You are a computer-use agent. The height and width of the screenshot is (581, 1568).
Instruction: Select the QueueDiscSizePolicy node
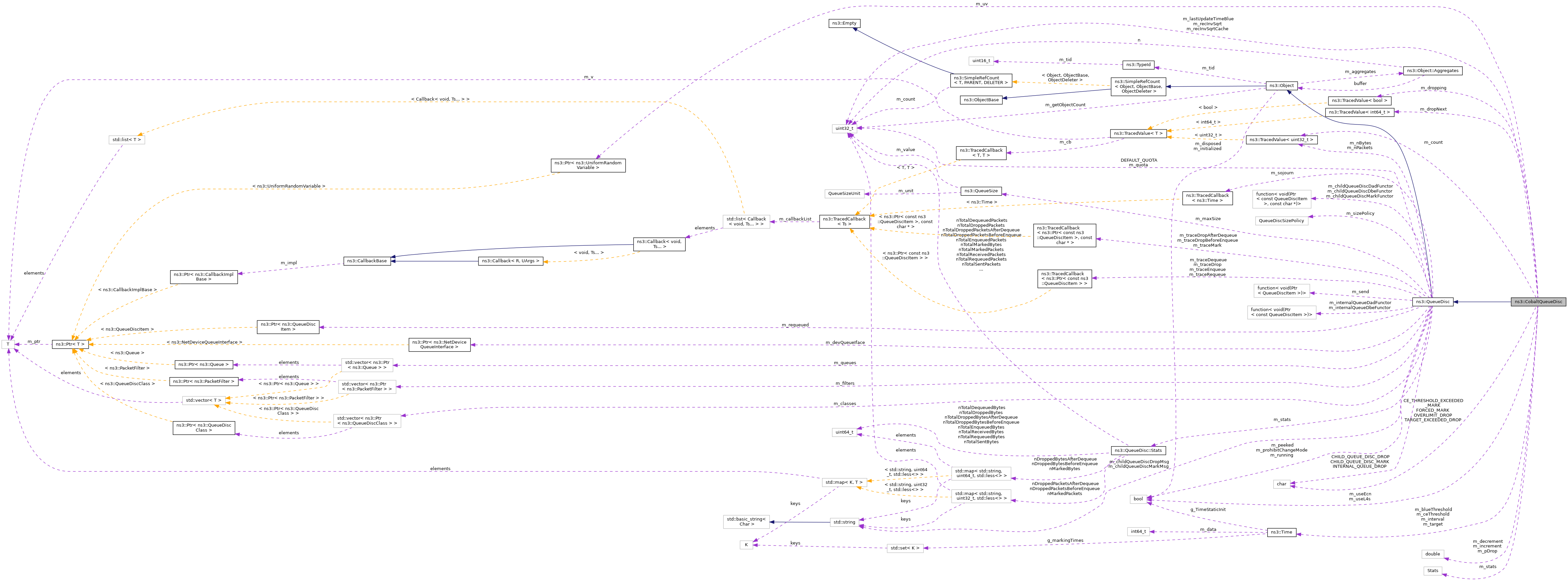point(1281,221)
